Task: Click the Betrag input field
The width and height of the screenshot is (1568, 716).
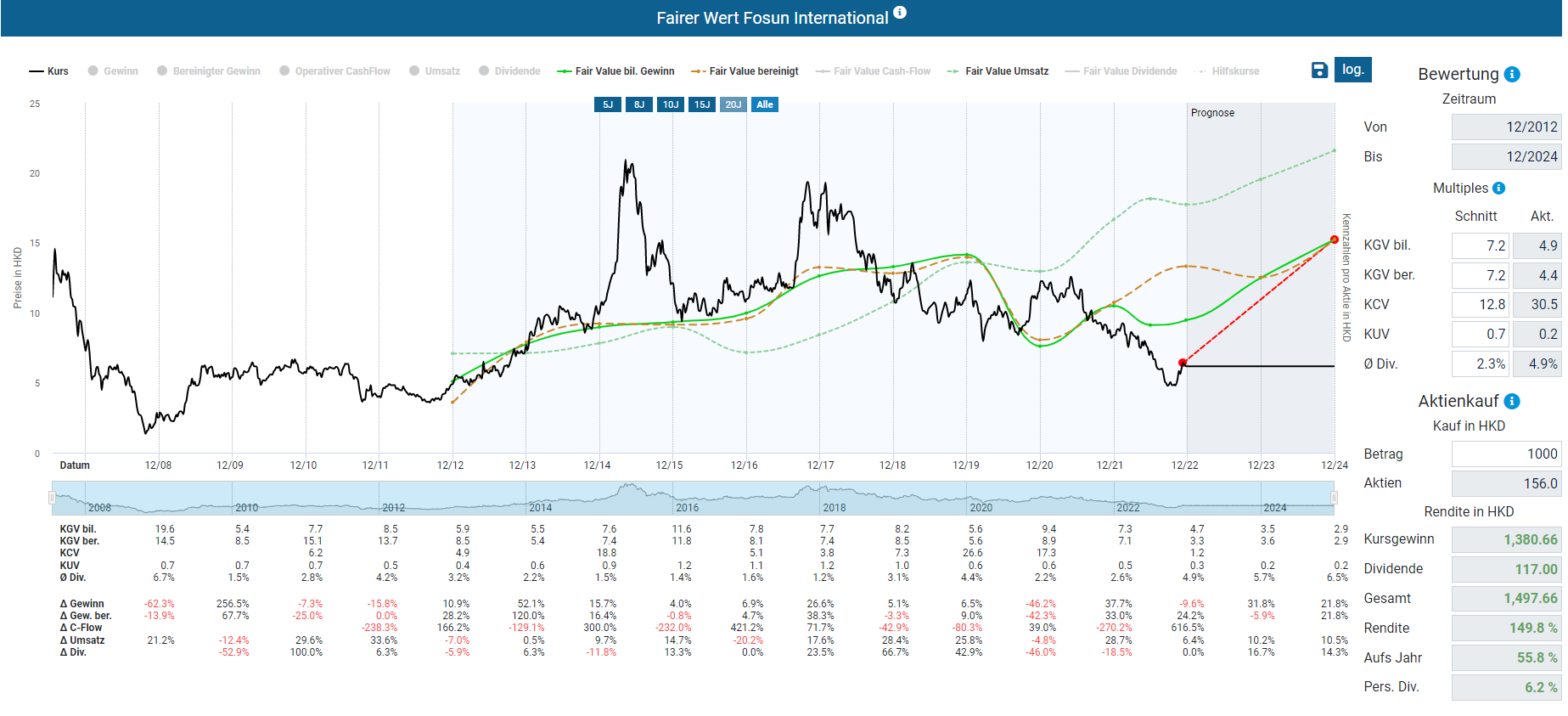Action: pos(1505,454)
